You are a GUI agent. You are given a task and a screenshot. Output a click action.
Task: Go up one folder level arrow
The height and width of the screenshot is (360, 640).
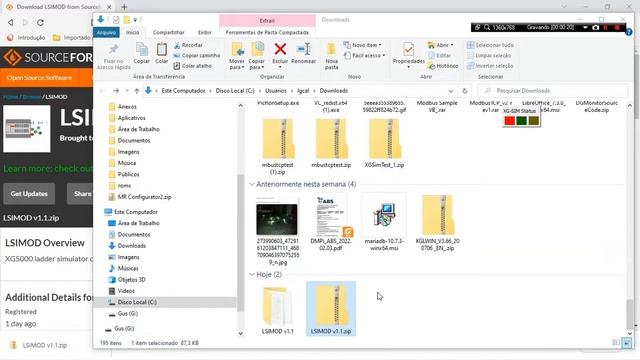click(137, 91)
